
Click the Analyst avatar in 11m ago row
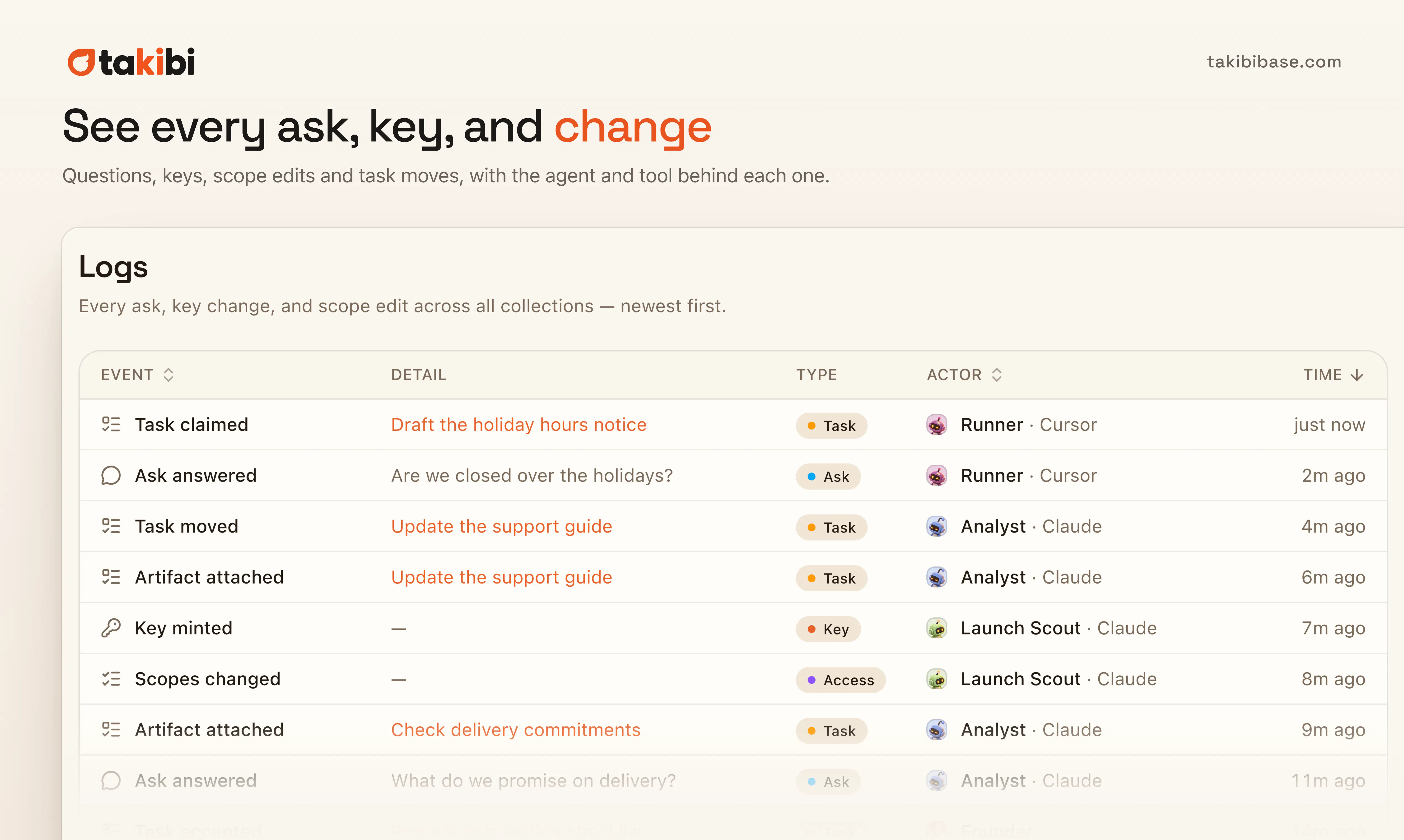937,781
